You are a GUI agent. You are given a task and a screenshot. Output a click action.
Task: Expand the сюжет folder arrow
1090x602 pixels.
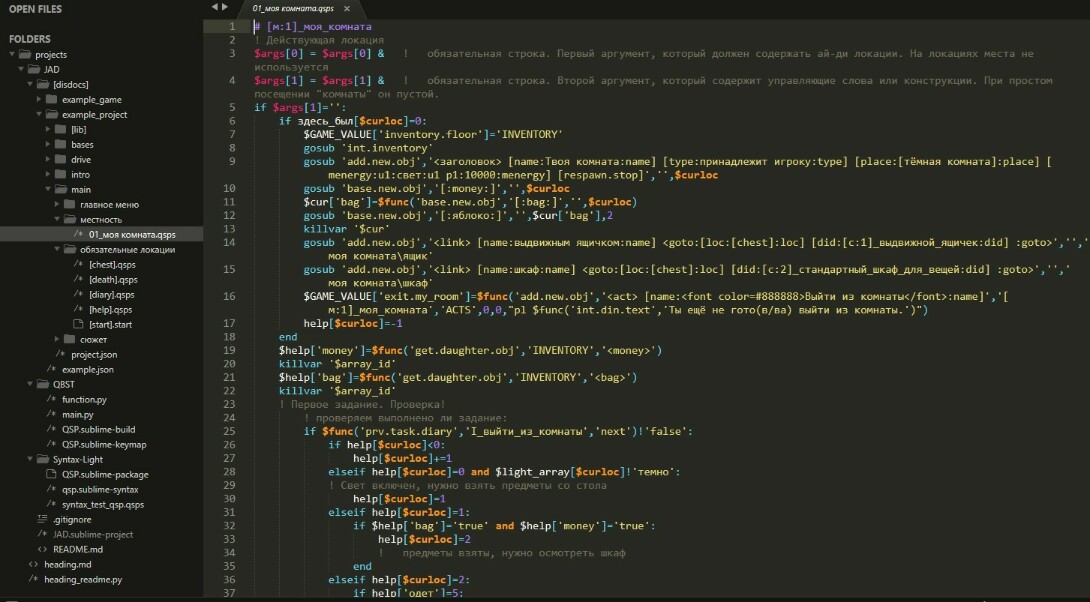tap(58, 339)
